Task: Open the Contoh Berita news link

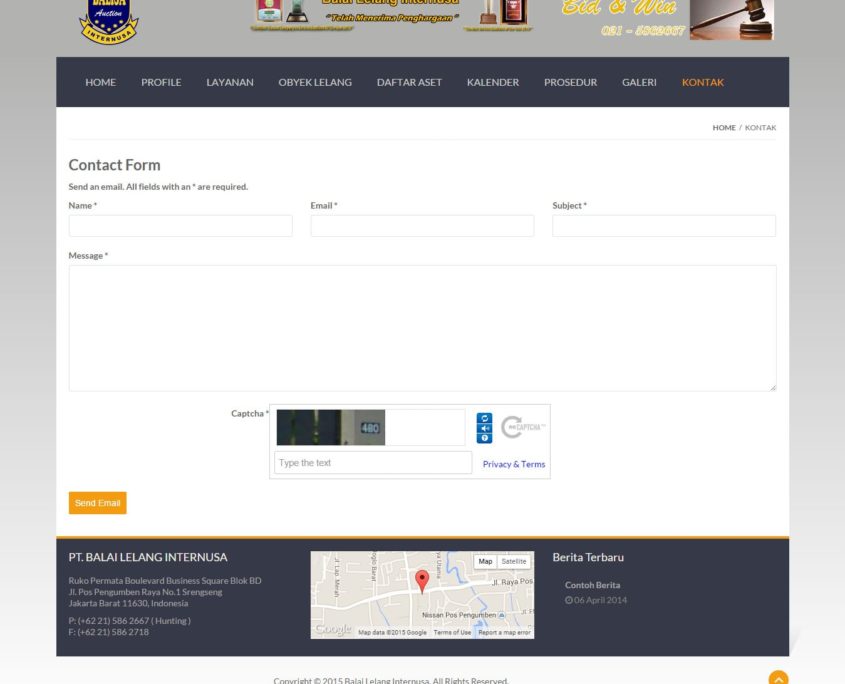Action: (x=592, y=585)
